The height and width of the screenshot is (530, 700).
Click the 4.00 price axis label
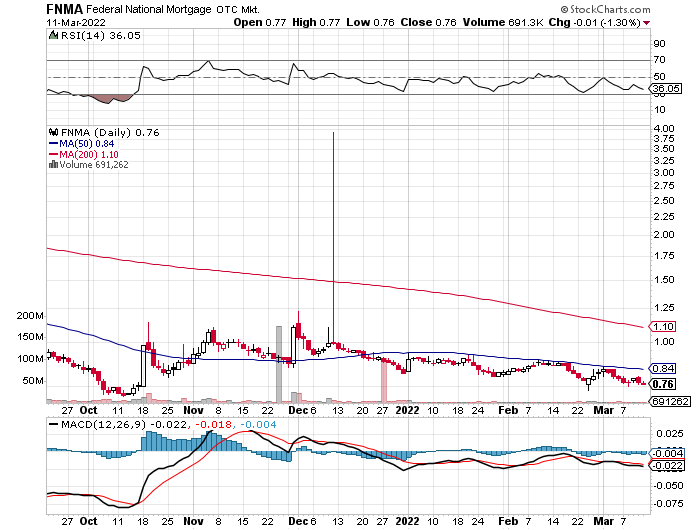click(663, 129)
